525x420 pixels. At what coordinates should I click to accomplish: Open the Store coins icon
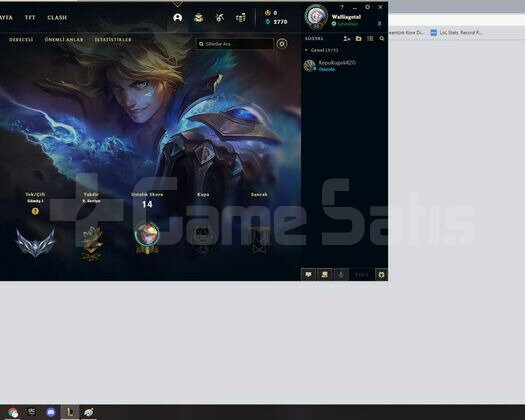(241, 17)
